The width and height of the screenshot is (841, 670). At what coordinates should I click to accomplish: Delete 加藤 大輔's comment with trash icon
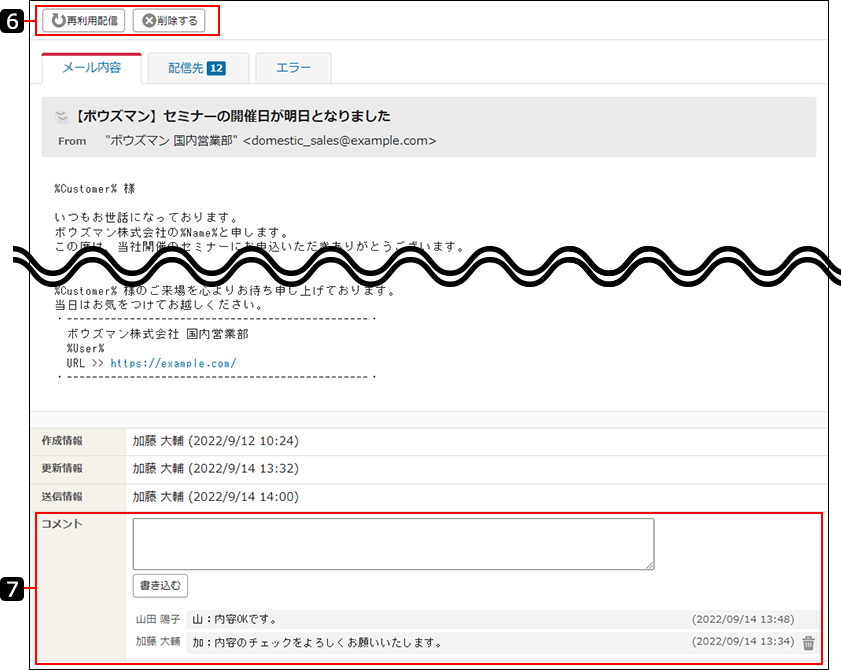coord(808,643)
